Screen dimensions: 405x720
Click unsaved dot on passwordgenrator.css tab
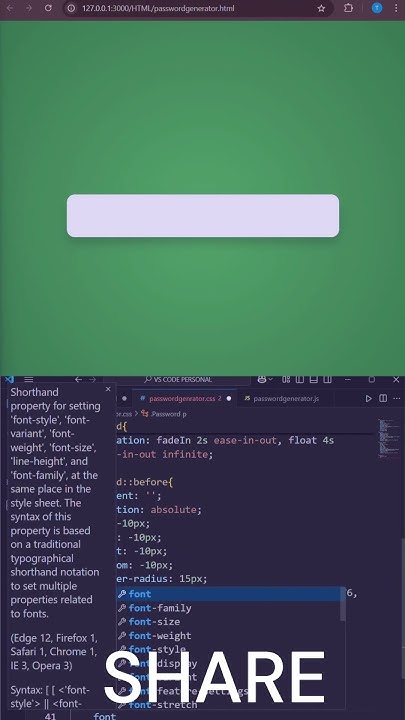(x=229, y=399)
